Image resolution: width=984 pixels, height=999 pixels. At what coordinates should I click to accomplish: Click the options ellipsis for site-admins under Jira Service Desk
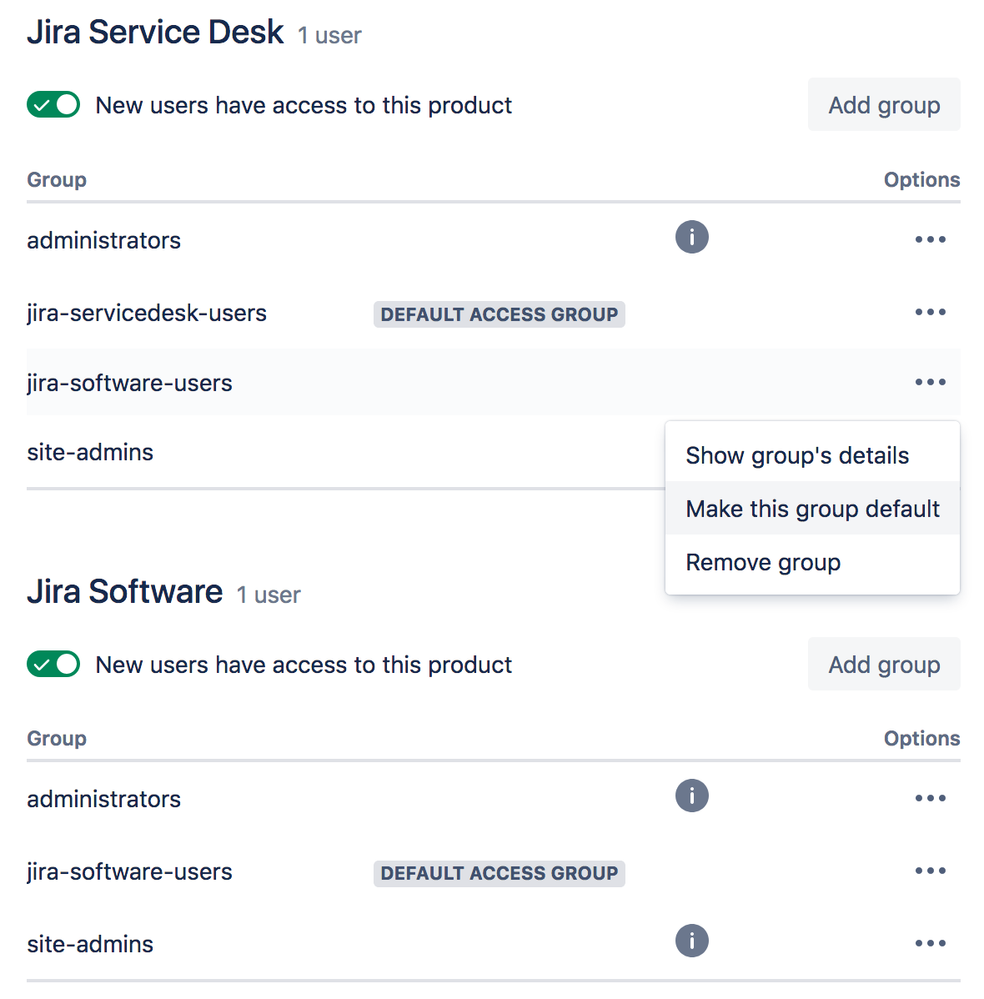click(930, 452)
